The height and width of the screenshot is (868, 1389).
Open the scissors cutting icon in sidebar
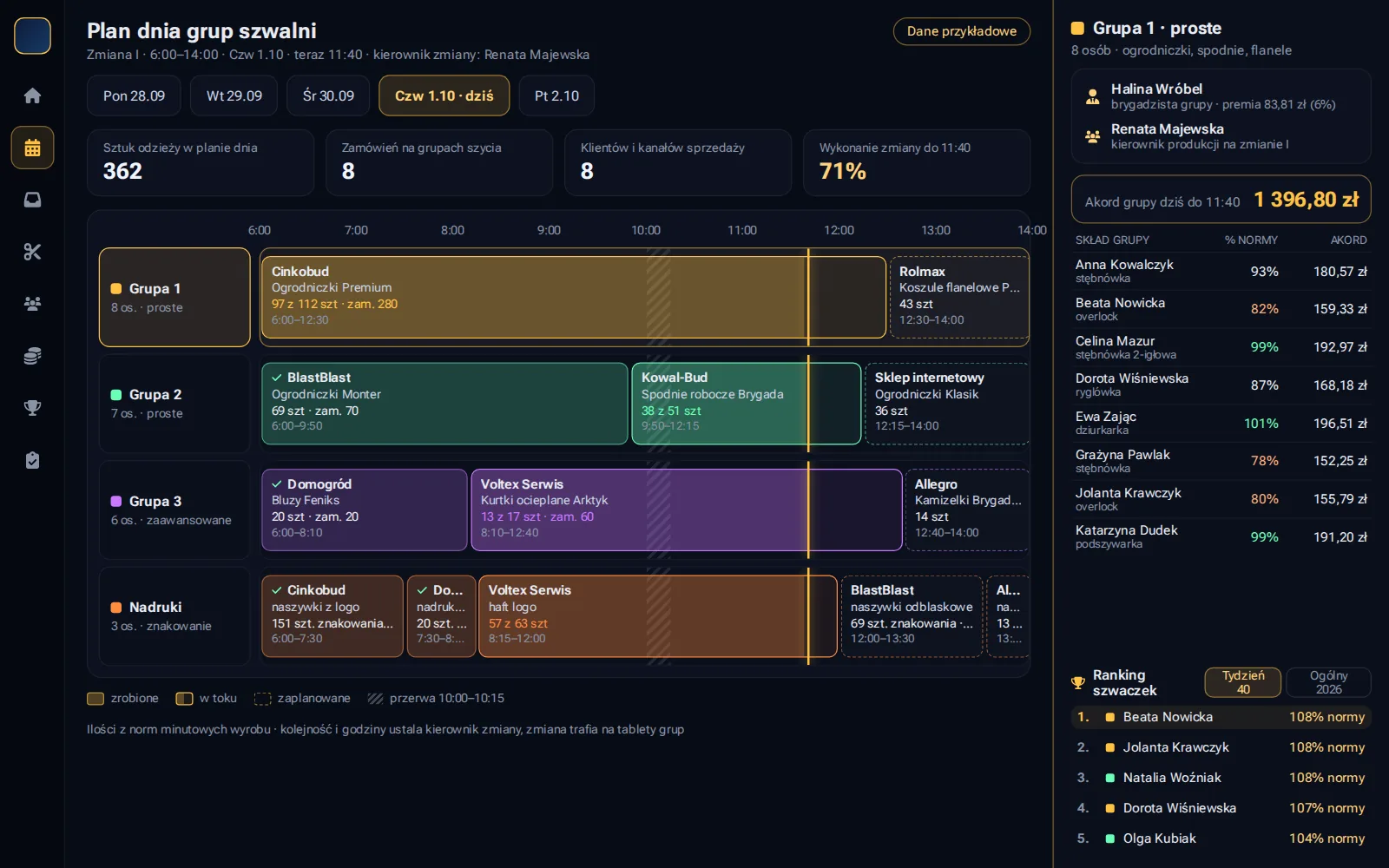coord(32,252)
